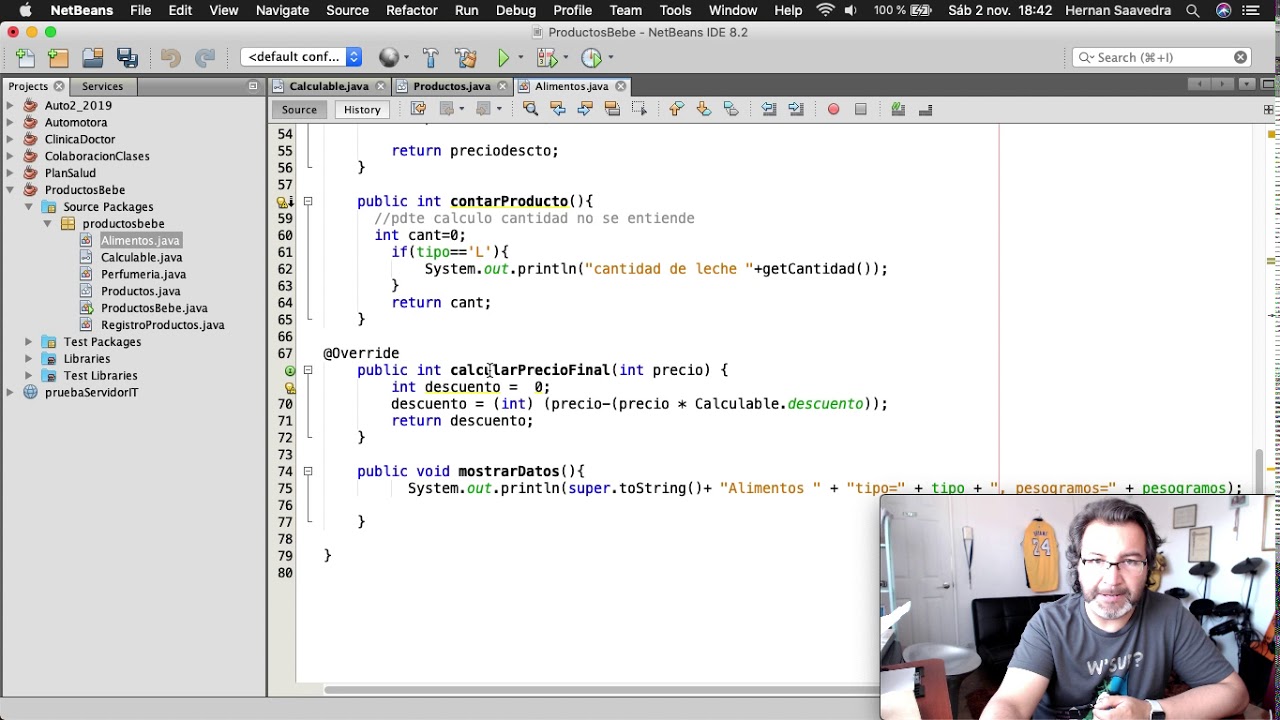1280x720 pixels.
Task: Click Find Previous Occurrence icon
Action: [x=558, y=109]
